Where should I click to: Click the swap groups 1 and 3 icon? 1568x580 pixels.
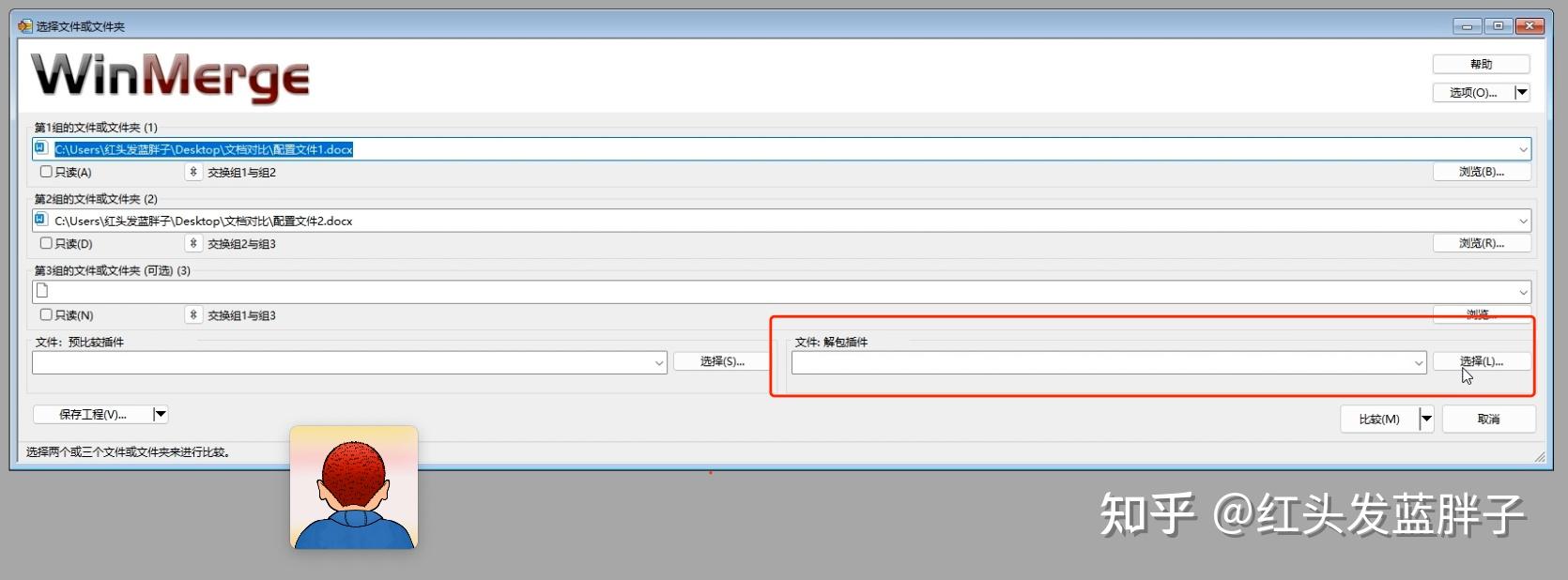point(193,315)
